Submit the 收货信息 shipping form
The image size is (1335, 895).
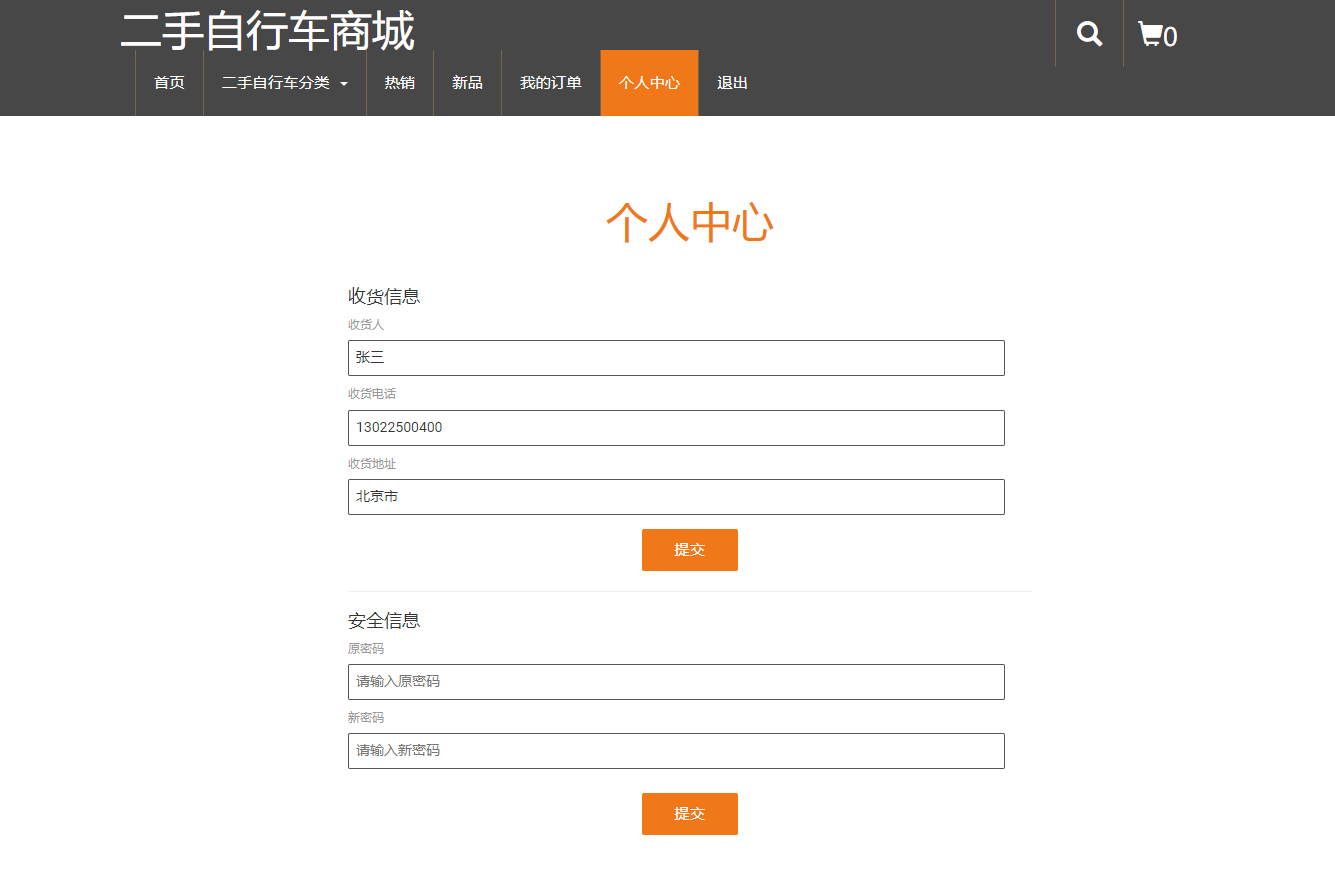click(689, 549)
